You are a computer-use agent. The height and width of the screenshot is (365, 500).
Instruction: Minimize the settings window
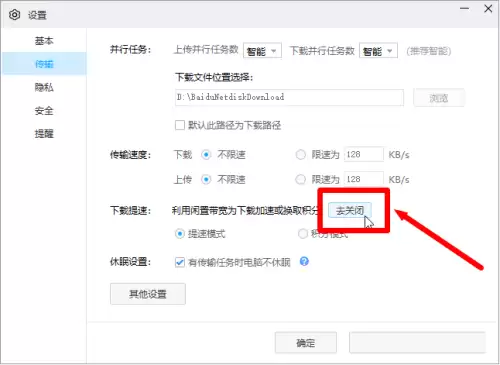464,9
